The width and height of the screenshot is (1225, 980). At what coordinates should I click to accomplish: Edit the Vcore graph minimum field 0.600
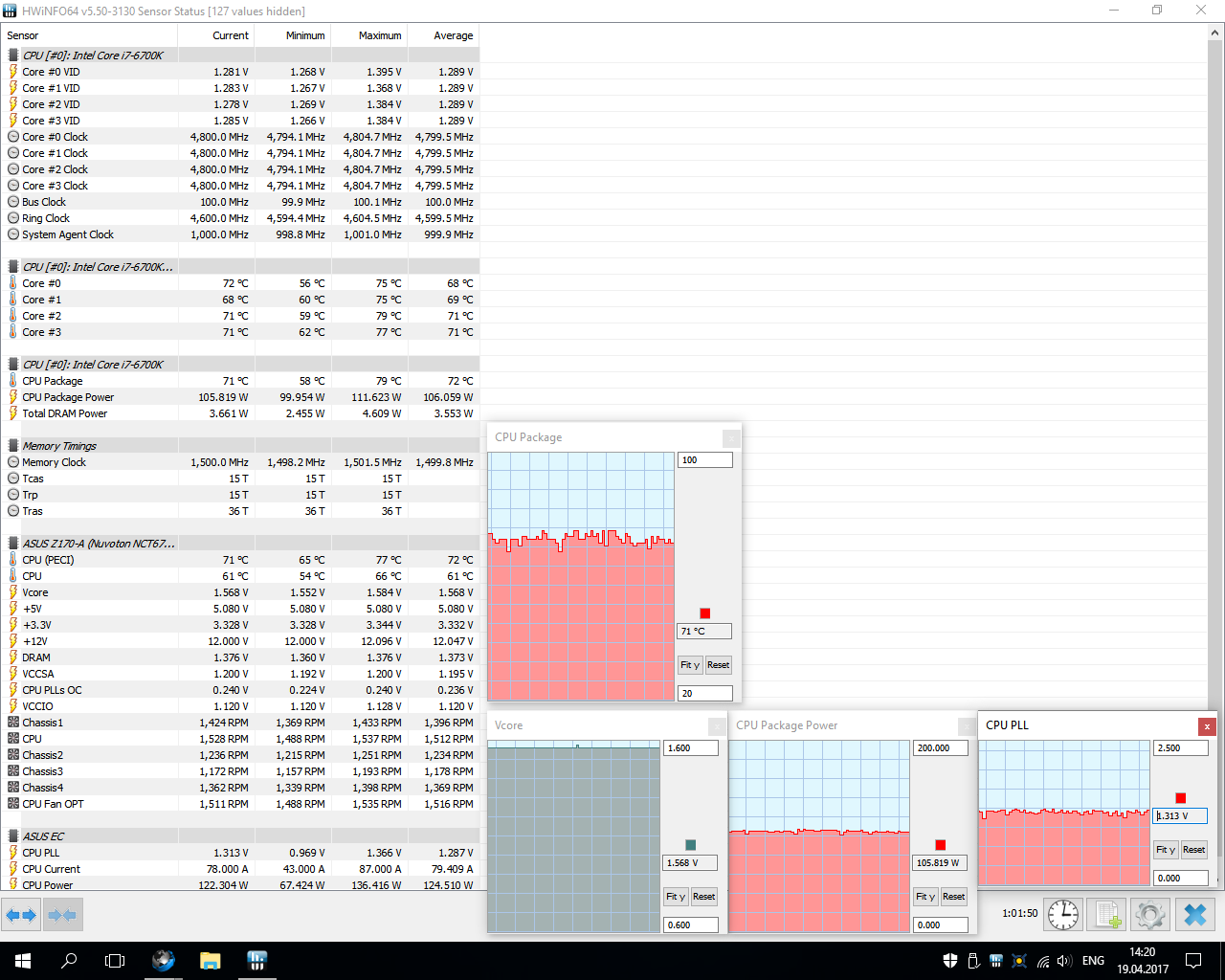(691, 925)
